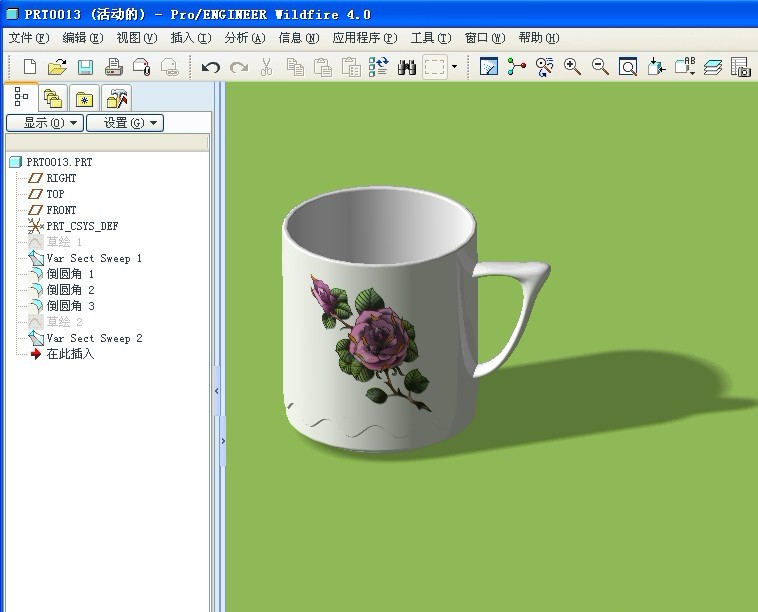This screenshot has width=758, height=612.
Task: Click the Email with attachment icon
Action: pyautogui.click(x=142, y=67)
